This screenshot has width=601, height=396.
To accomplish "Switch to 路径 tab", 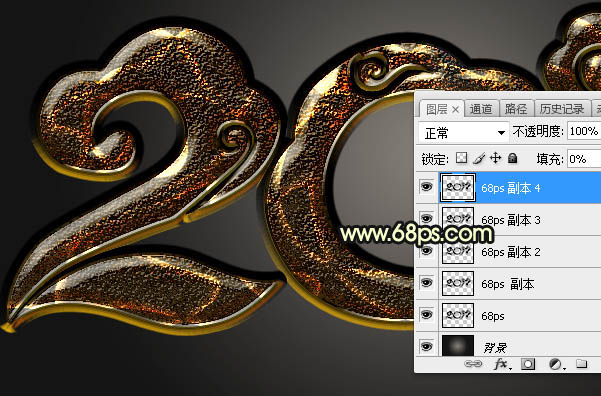I will pos(516,109).
